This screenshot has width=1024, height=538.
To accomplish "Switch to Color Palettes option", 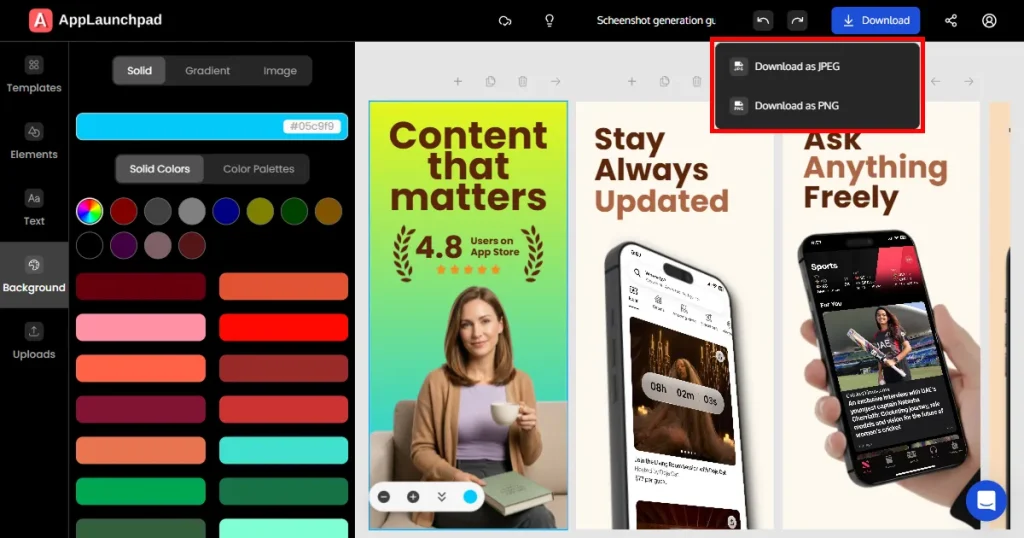I will 258,169.
